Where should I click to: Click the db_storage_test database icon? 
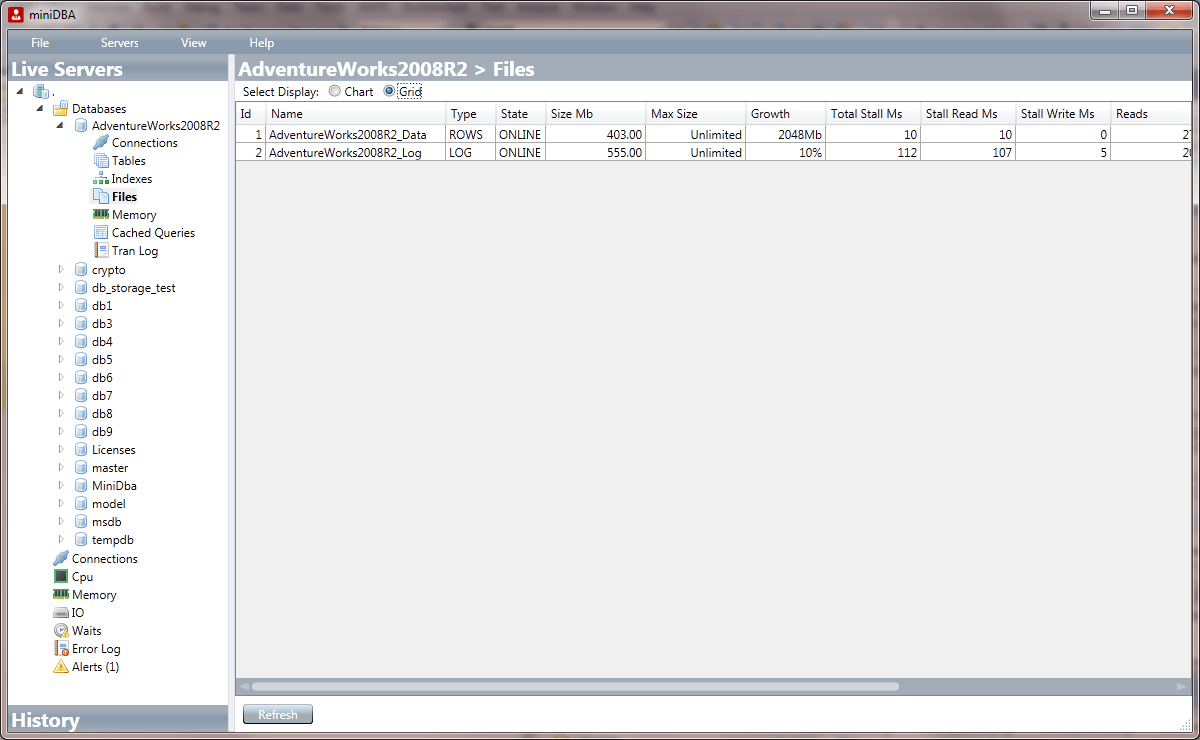coord(81,288)
